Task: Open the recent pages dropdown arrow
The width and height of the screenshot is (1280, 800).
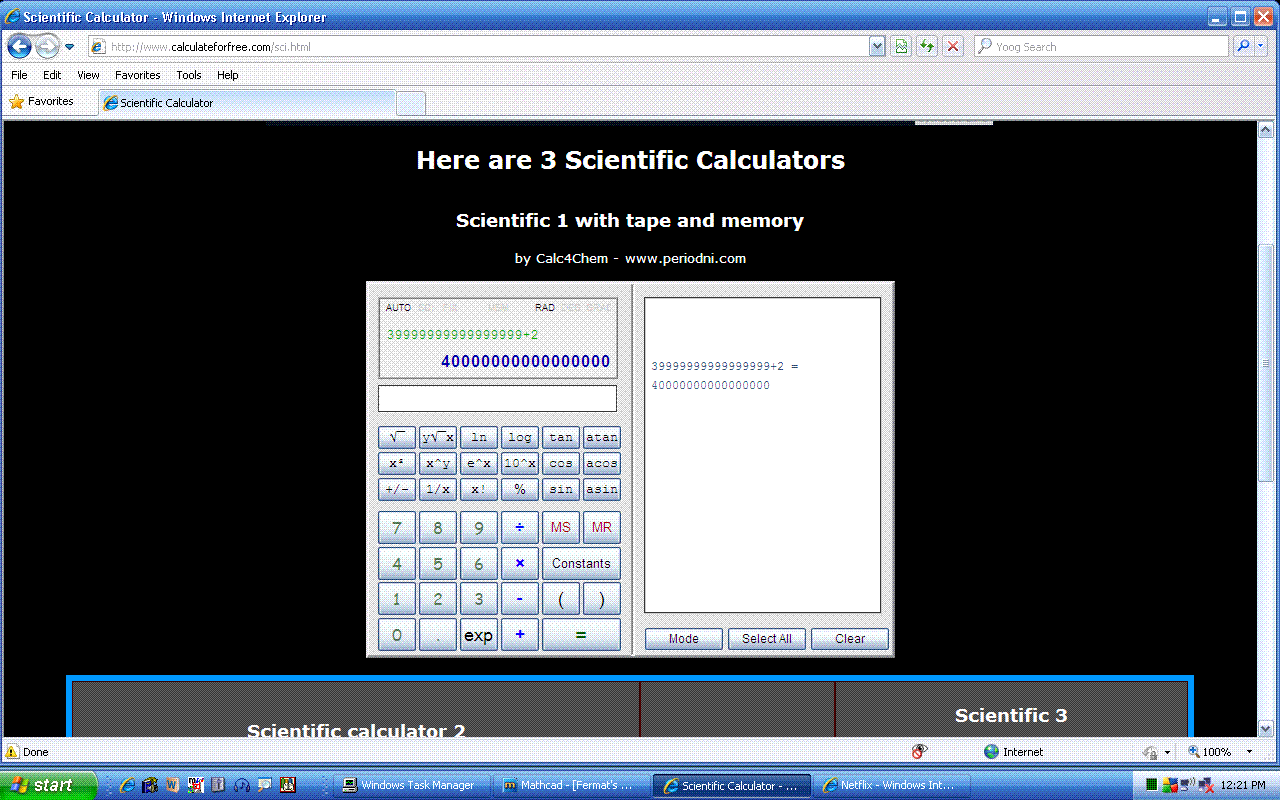Action: pos(69,47)
